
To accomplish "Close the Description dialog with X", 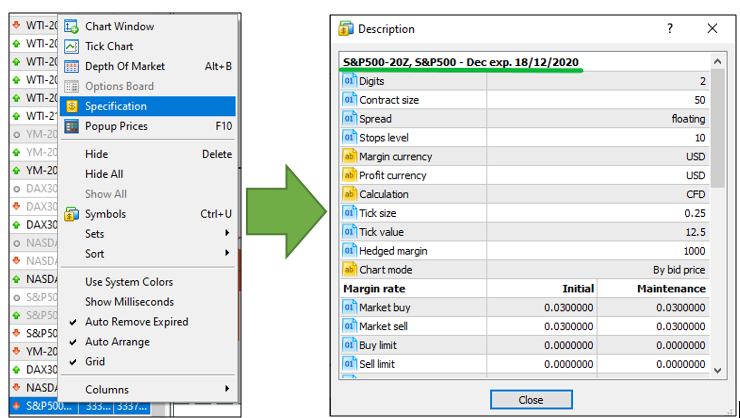I will click(713, 29).
